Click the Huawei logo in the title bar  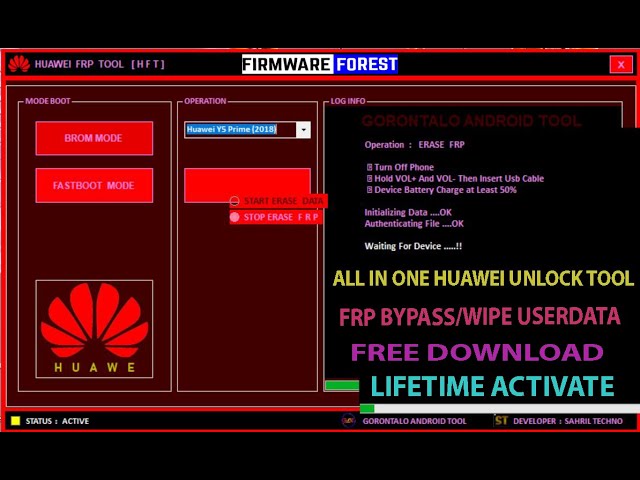click(19, 64)
